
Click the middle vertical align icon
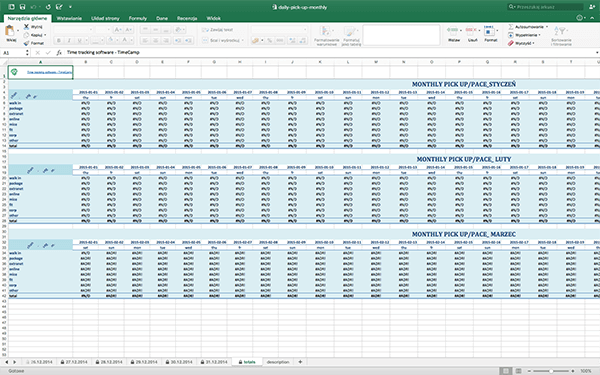(155, 29)
